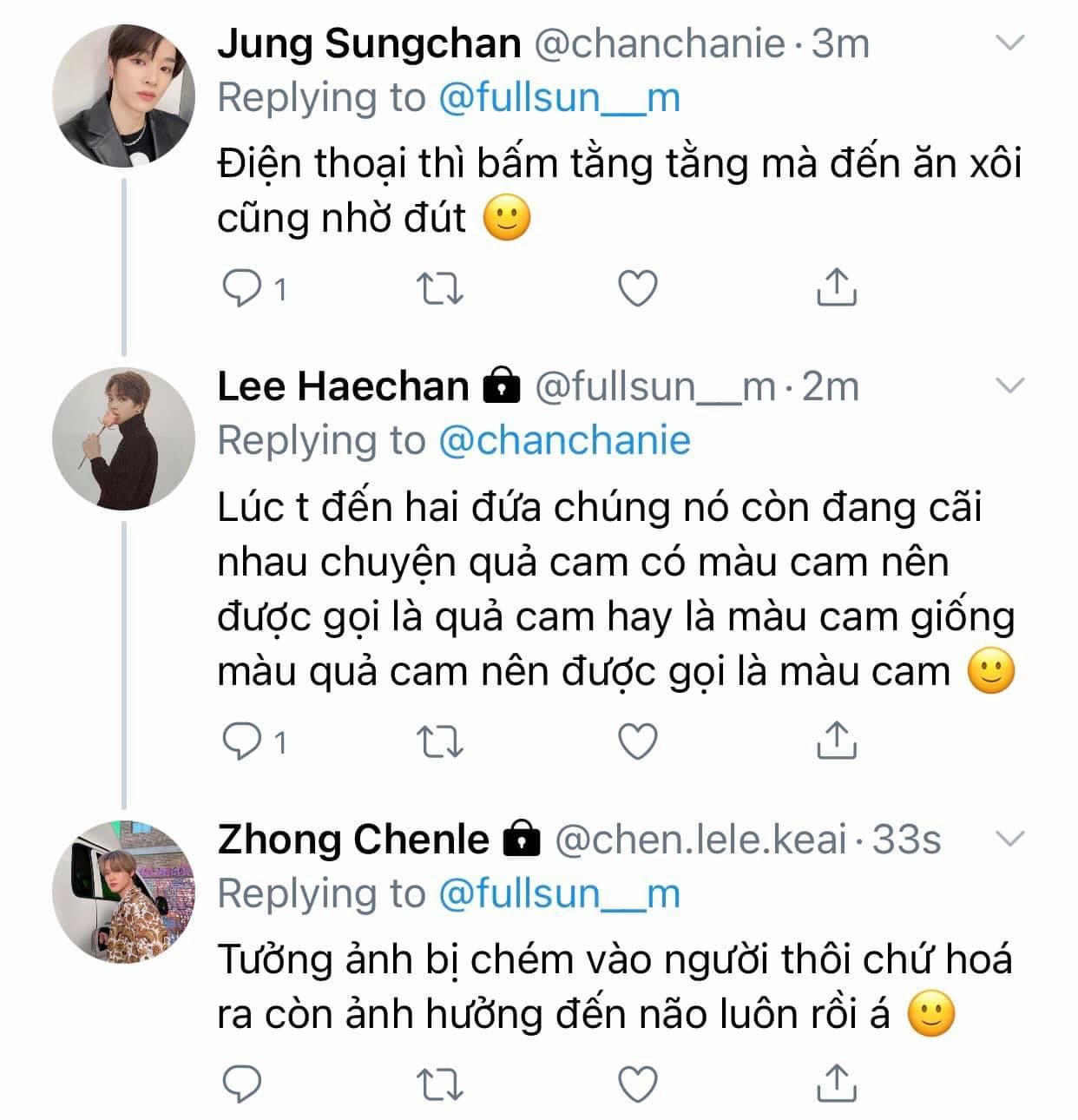Open dropdown menu on Lee Haechan's tweet
The width and height of the screenshot is (1078, 1120).
[1009, 385]
